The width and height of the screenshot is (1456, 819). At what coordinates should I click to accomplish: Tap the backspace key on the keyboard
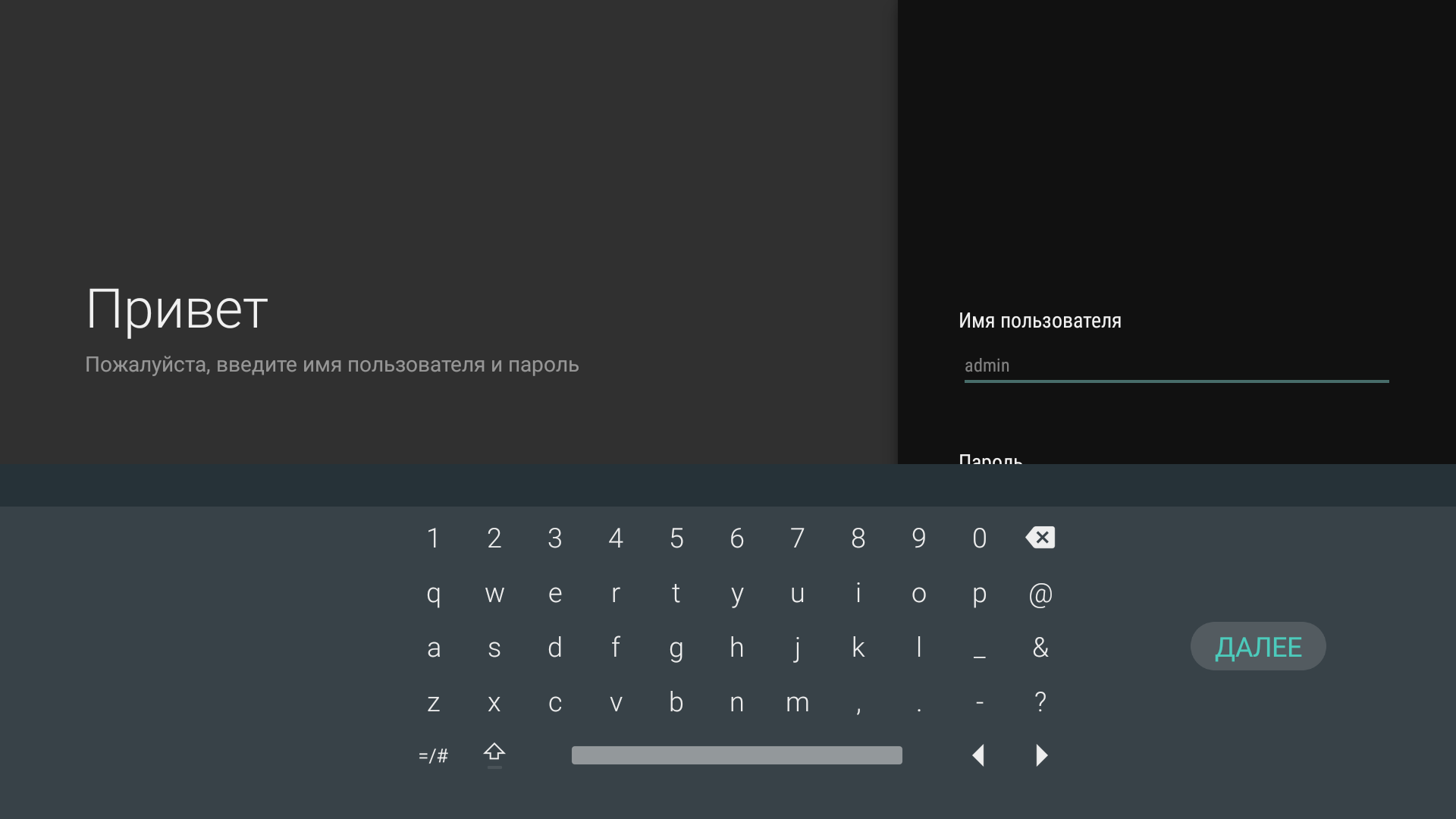point(1040,538)
